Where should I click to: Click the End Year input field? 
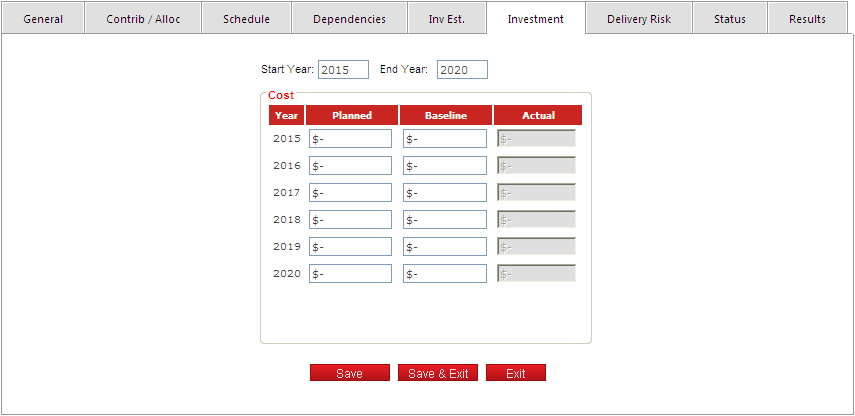(462, 70)
